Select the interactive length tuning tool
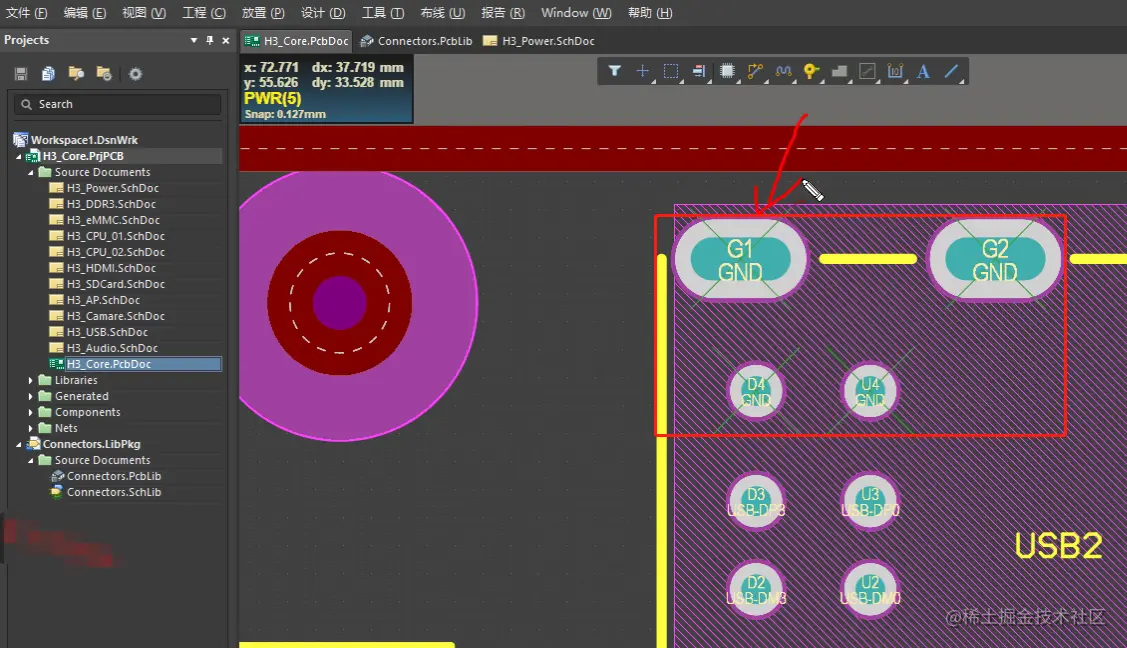This screenshot has height=648, width=1127. [x=783, y=71]
